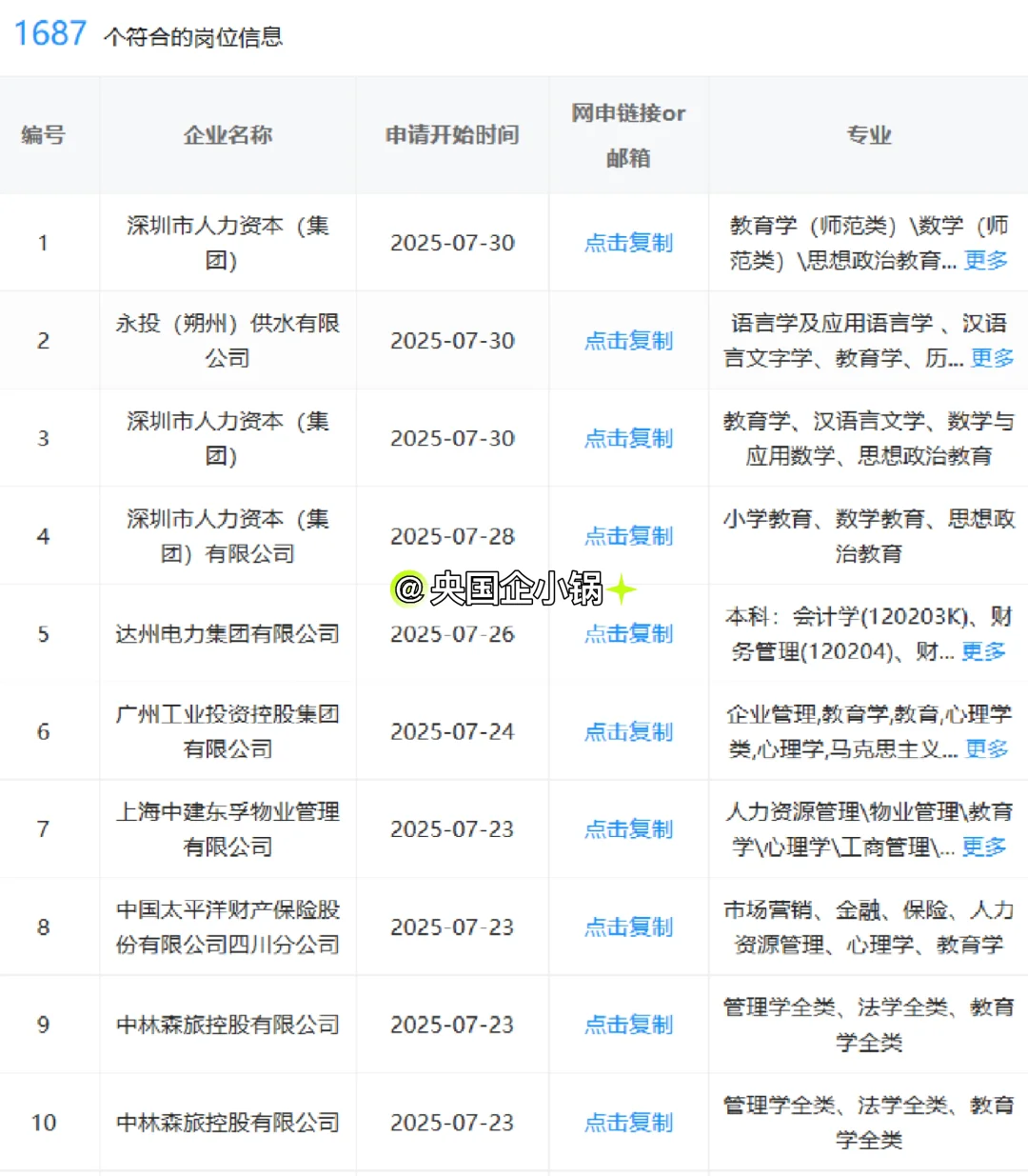The width and height of the screenshot is (1028, 1176).
Task: Expand 更多 for 语言学及应用语言学 majors
Action: click(993, 358)
